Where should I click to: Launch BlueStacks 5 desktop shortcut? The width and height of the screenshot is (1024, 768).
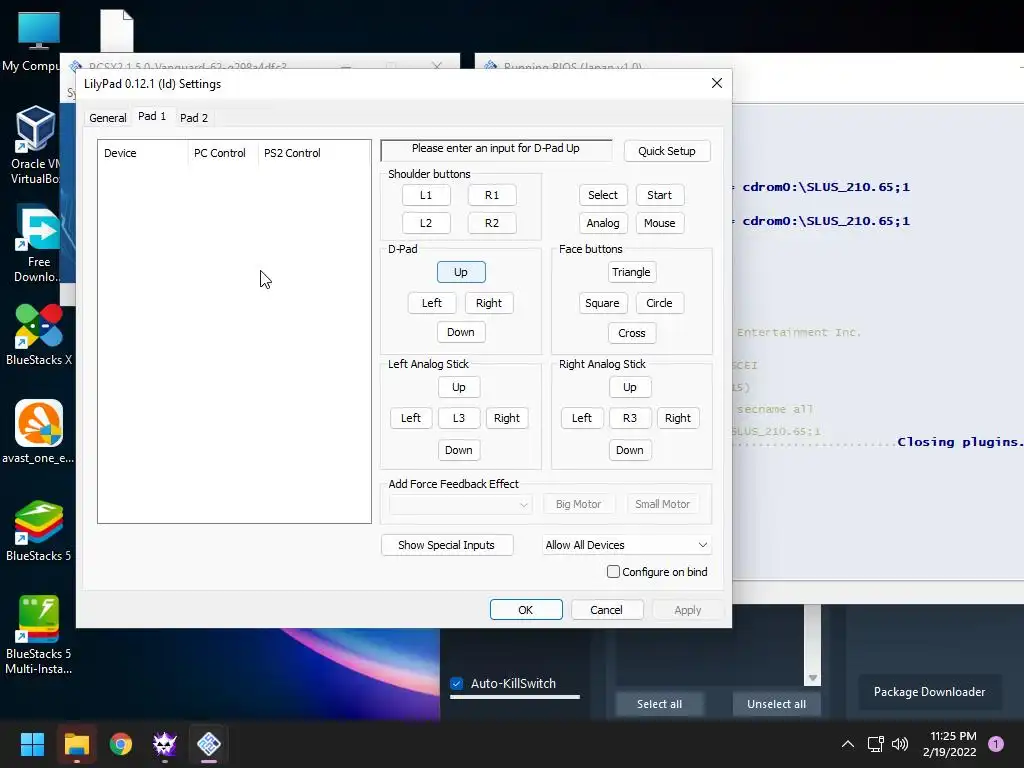coord(39,530)
